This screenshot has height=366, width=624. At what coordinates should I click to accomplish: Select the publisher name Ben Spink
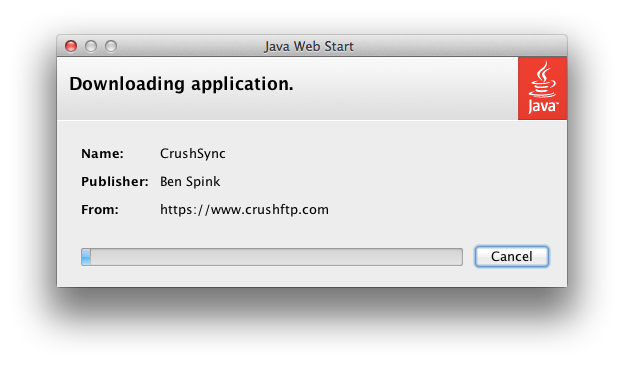pos(190,181)
